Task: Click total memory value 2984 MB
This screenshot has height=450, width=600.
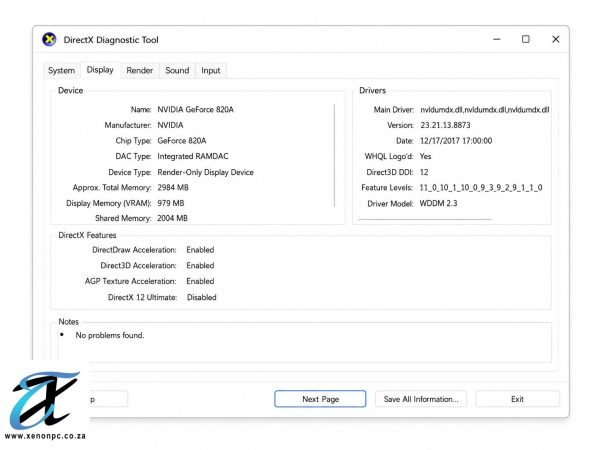Action: tap(173, 188)
